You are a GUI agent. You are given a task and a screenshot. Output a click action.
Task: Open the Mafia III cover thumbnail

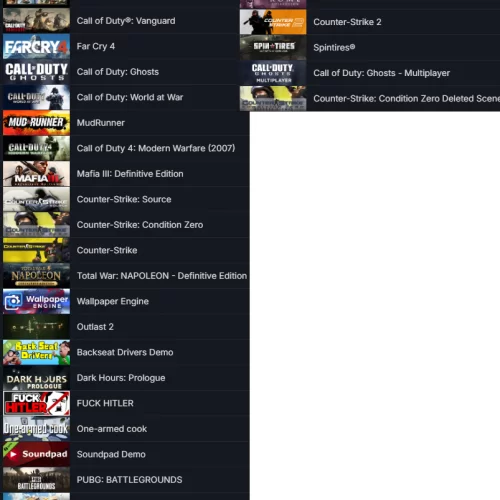(x=36, y=174)
